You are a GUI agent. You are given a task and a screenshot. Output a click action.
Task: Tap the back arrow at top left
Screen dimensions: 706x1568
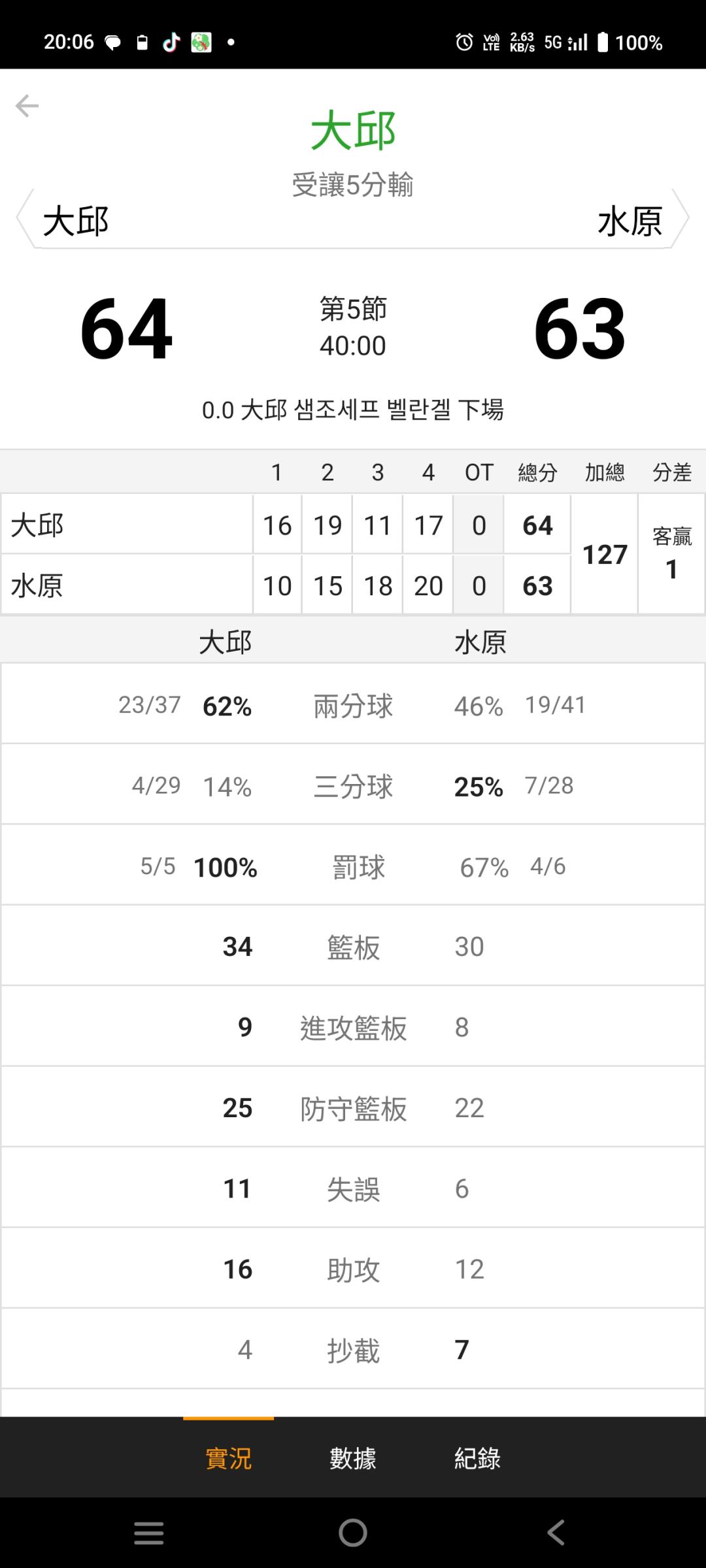click(27, 106)
